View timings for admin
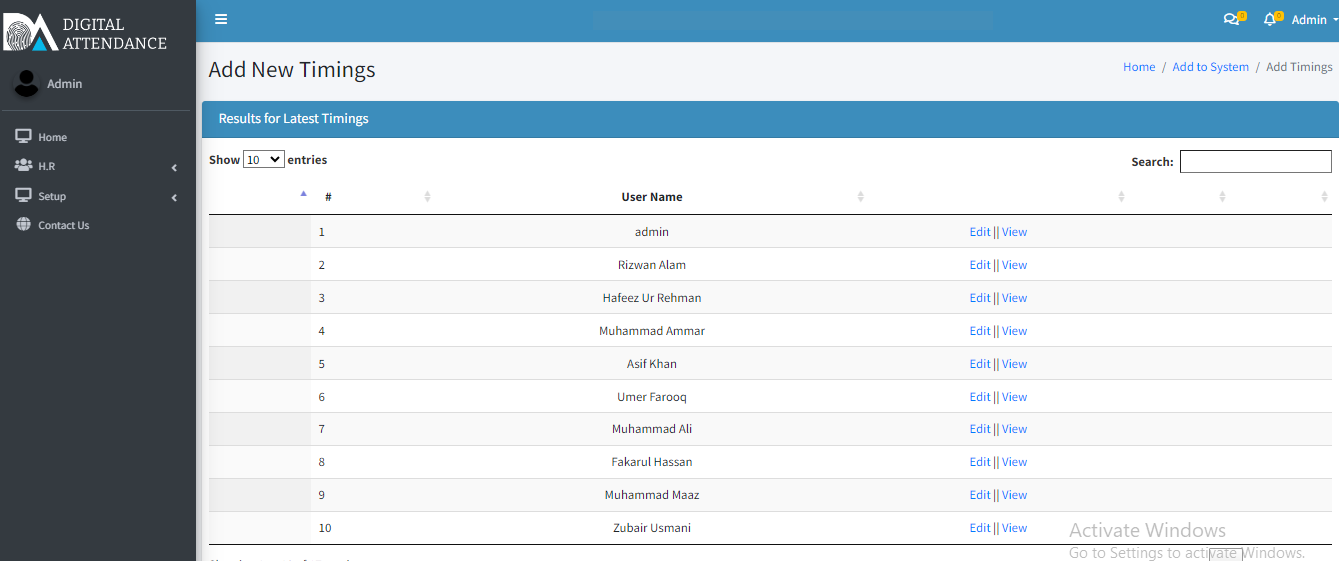 click(x=1014, y=232)
